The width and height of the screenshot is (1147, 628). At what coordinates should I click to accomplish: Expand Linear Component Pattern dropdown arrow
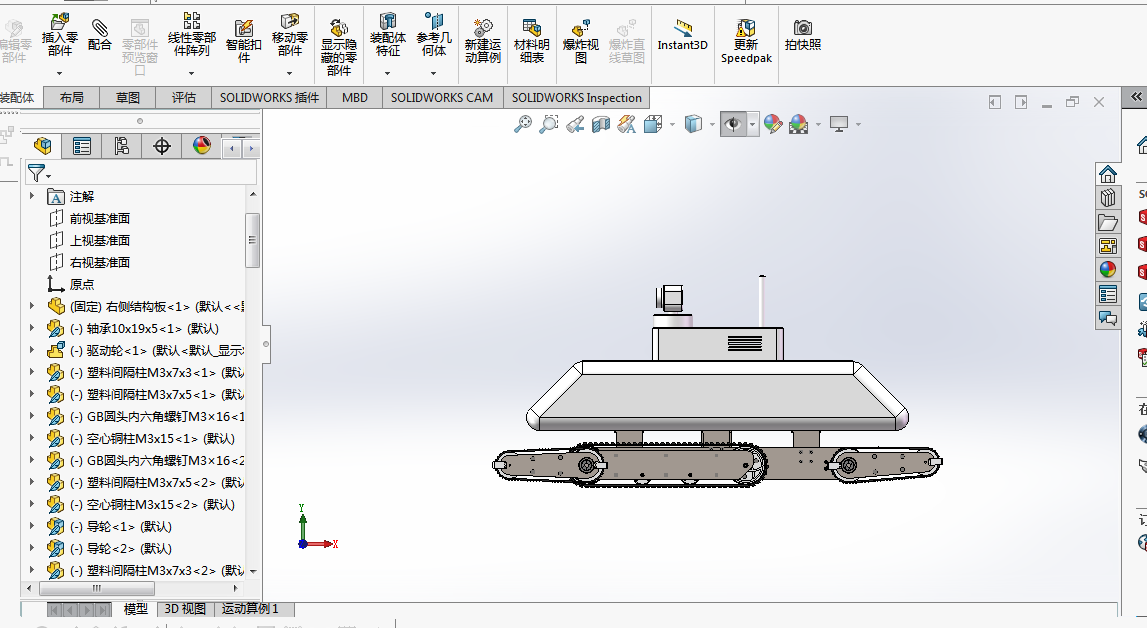(x=192, y=73)
